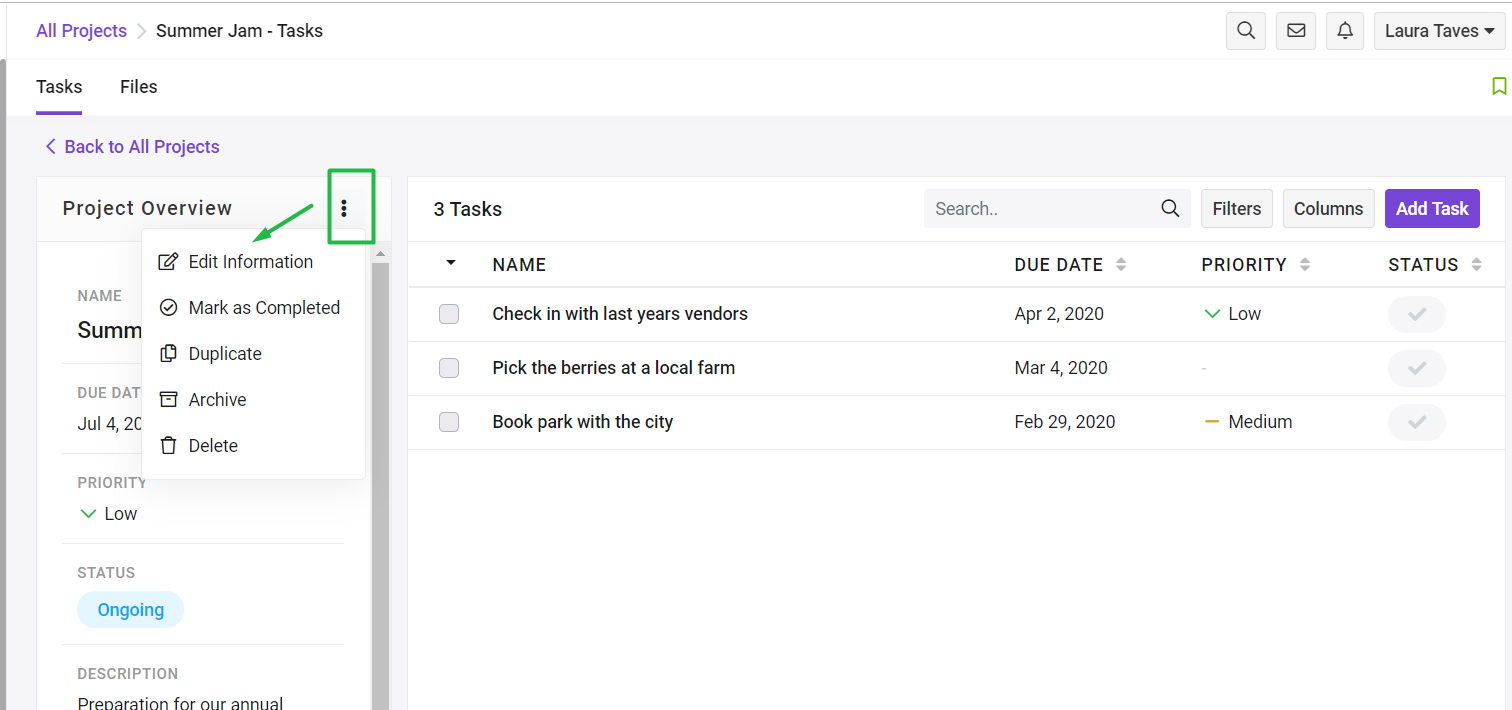
Task: Open the Columns button
Action: click(x=1328, y=209)
